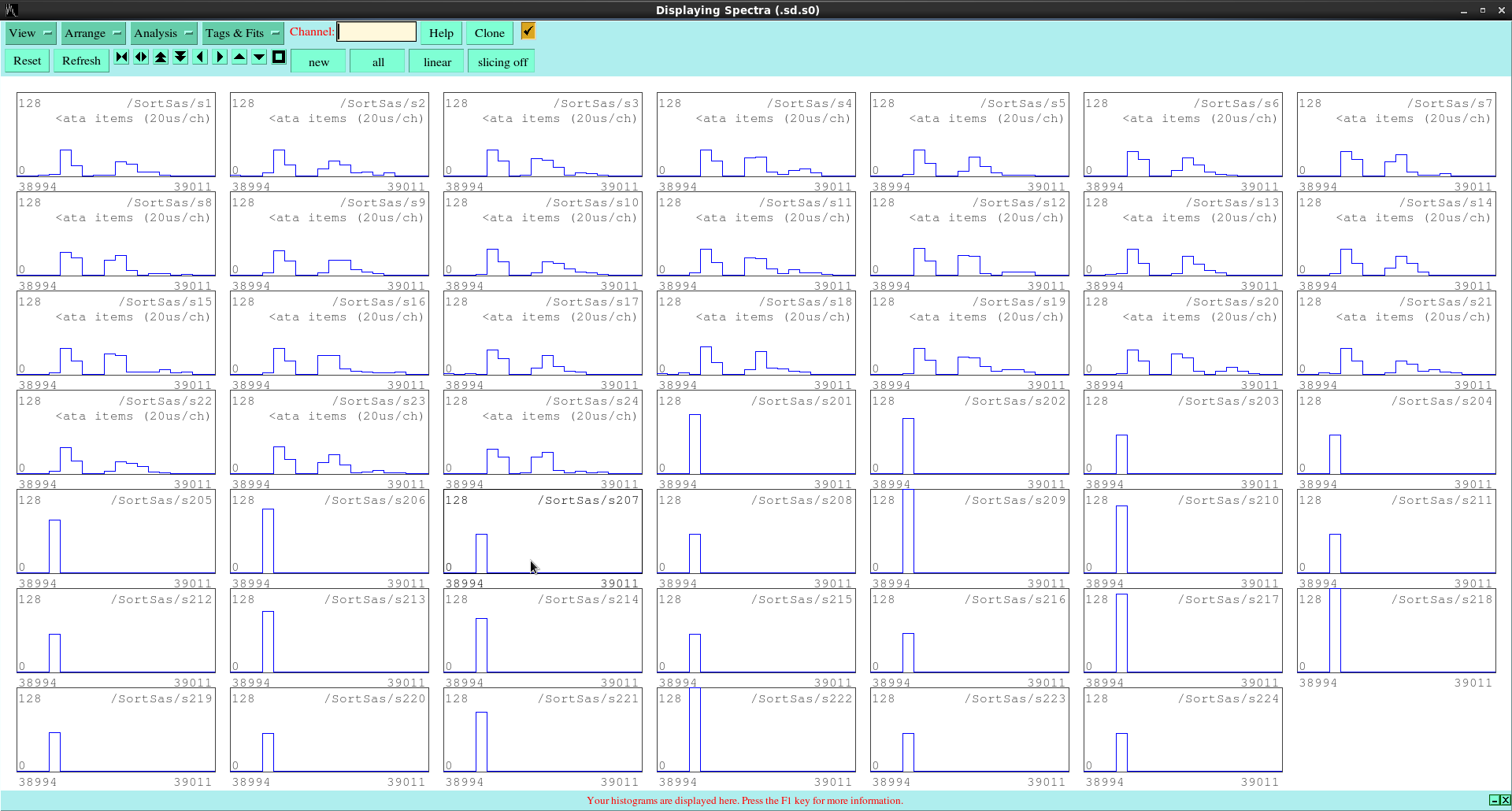Click the Refresh button
Viewport: 1512px width, 811px height.
tap(81, 61)
